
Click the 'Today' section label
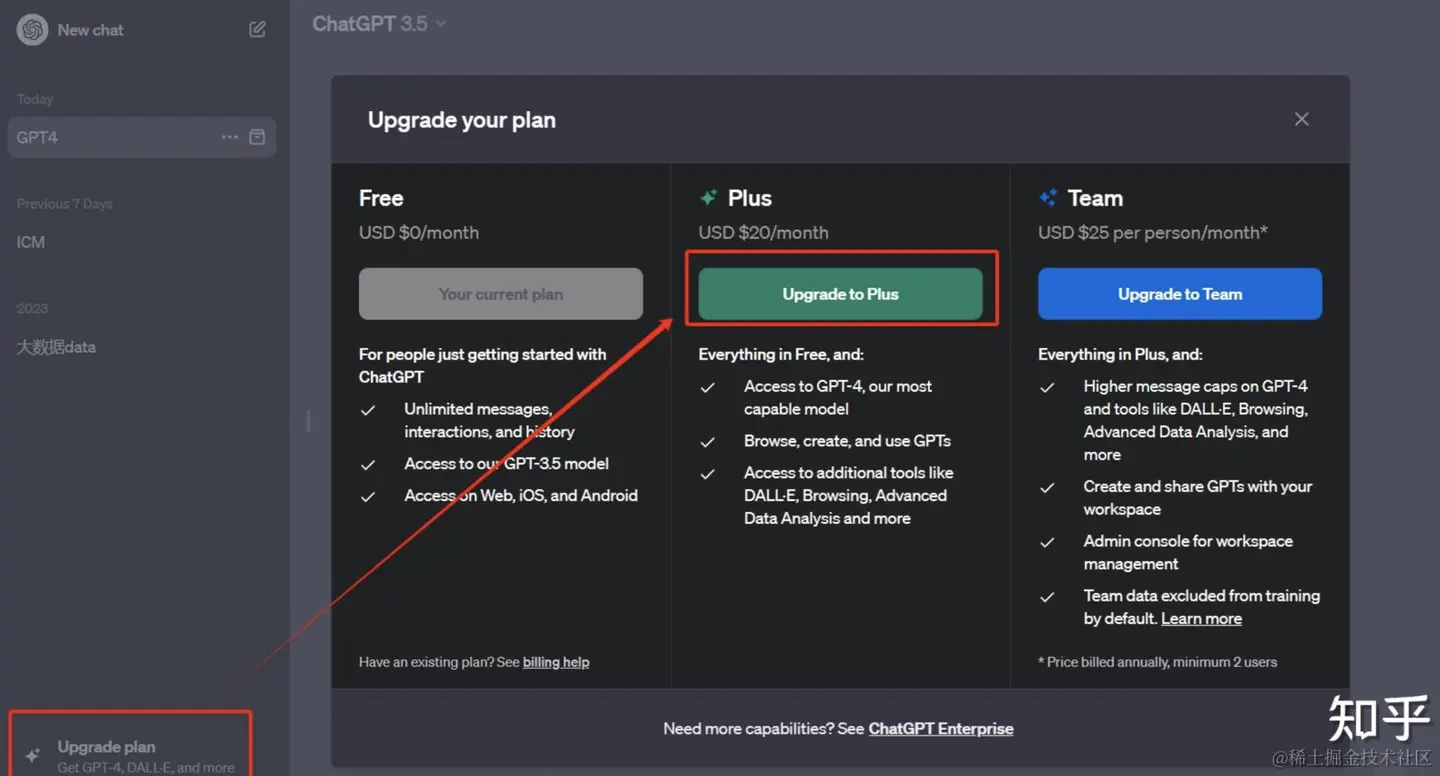(x=35, y=99)
